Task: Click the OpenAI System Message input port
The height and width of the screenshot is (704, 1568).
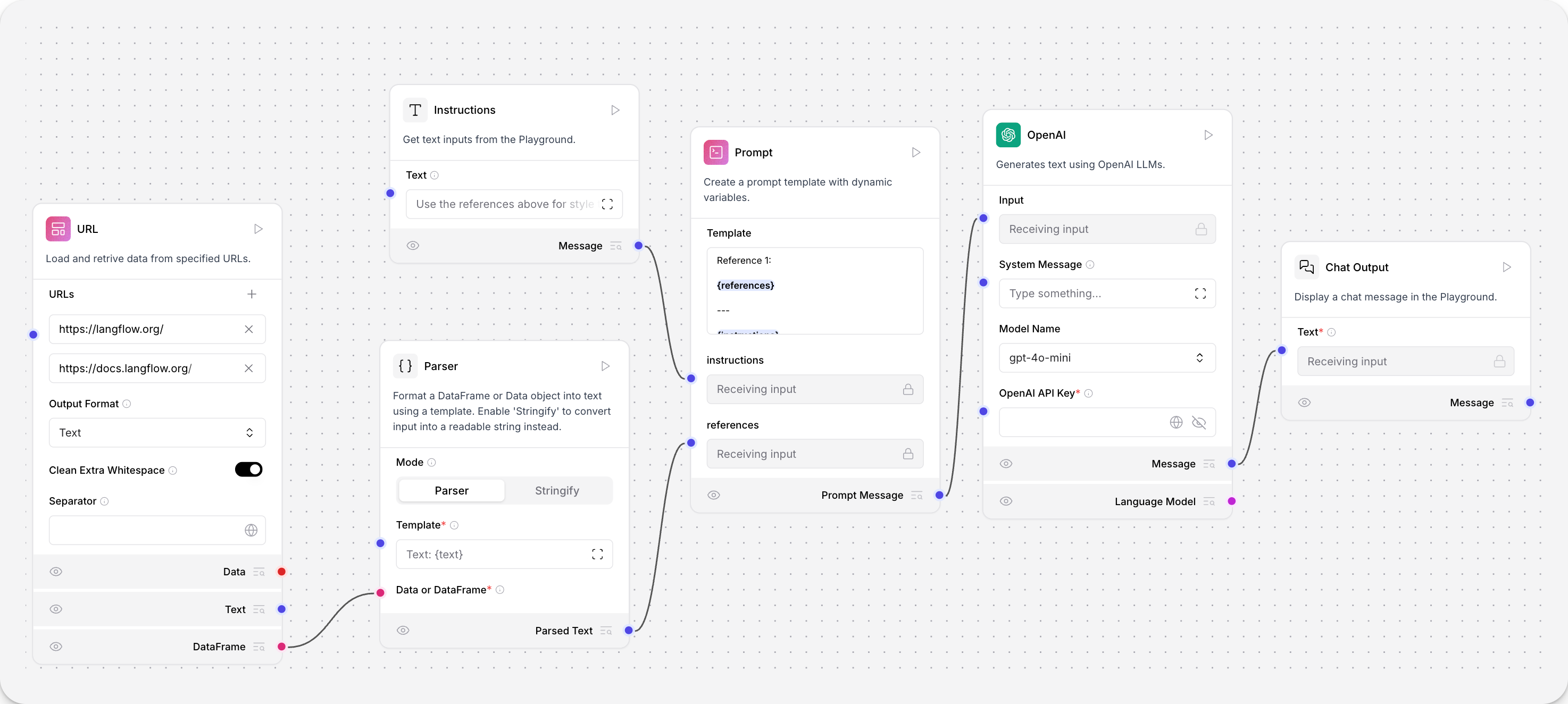Action: click(983, 283)
